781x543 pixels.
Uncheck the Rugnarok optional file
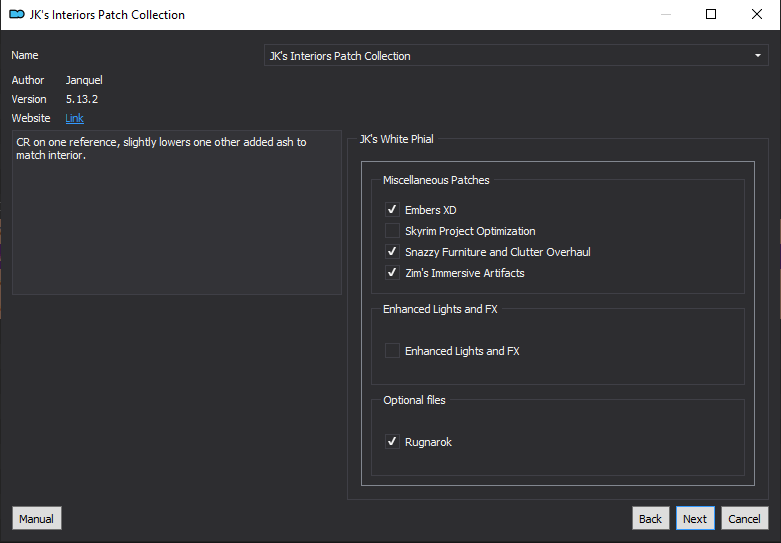pos(392,441)
